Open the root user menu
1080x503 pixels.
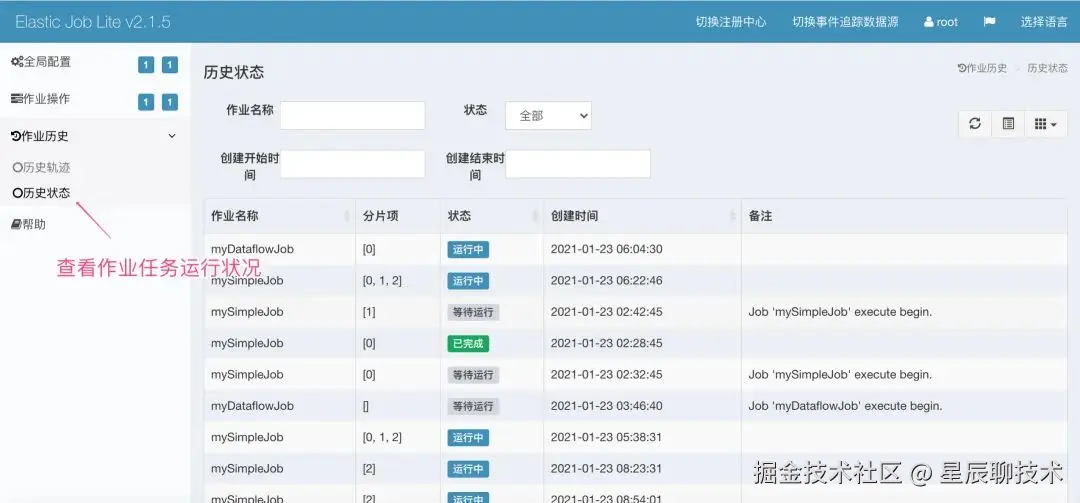click(941, 21)
